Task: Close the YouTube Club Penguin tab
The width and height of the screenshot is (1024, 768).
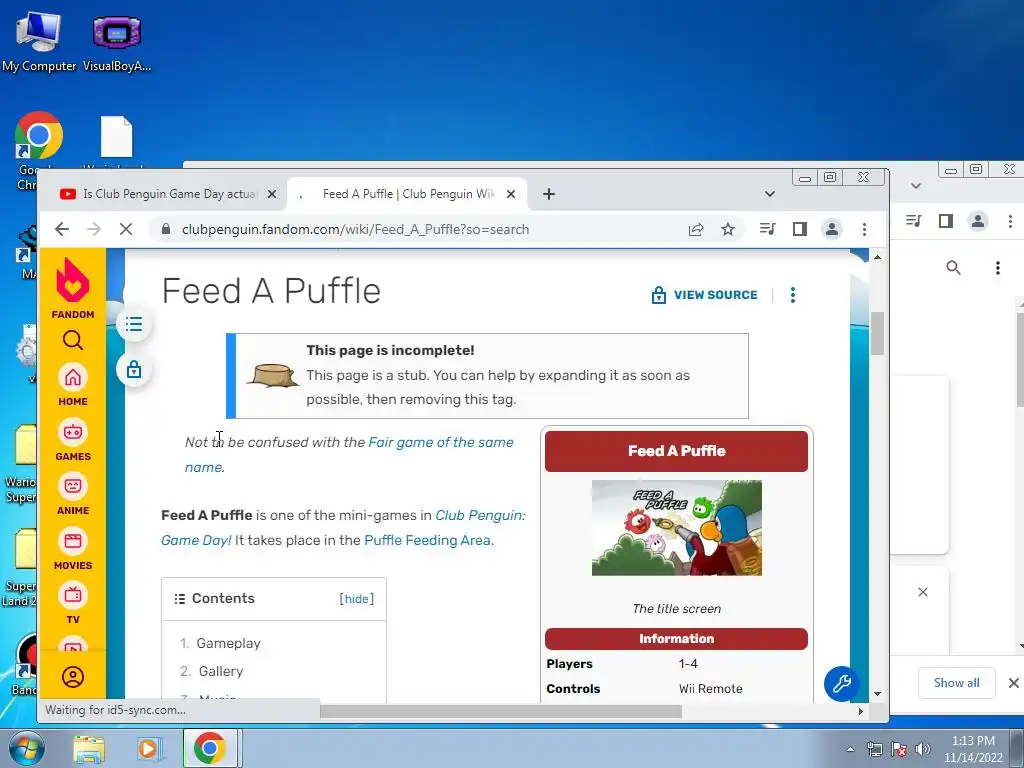Action: coord(272,194)
